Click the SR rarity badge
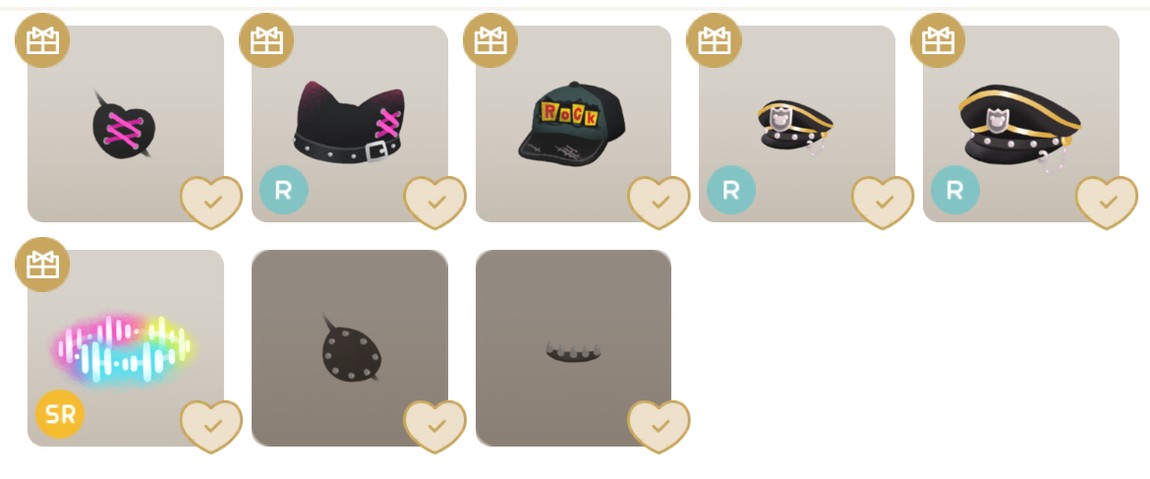 [x=59, y=414]
